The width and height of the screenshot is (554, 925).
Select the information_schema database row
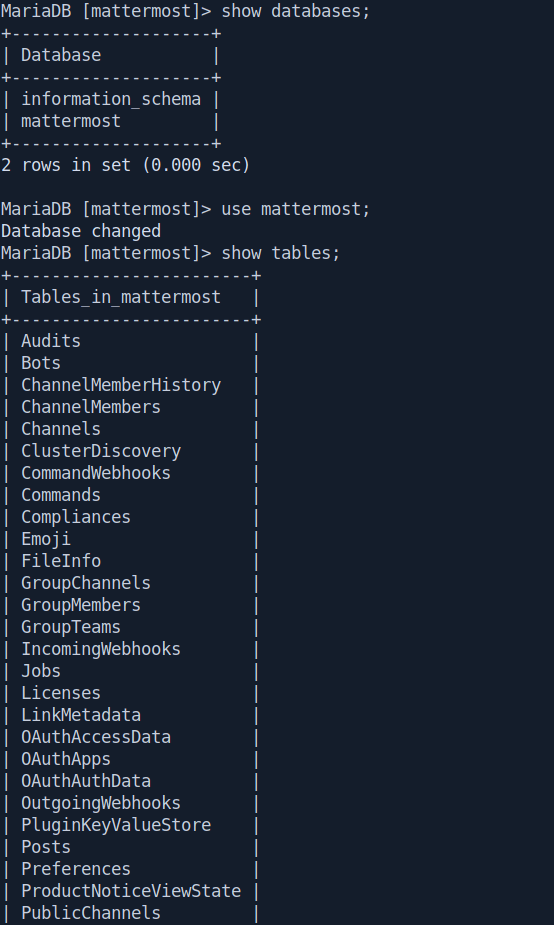111,99
